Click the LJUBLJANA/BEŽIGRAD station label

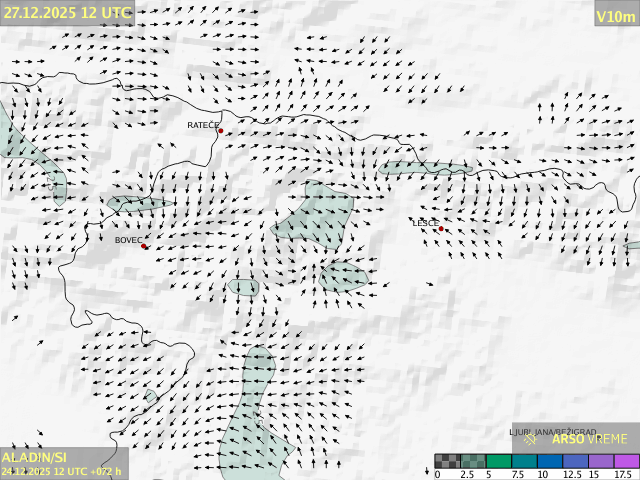553,432
